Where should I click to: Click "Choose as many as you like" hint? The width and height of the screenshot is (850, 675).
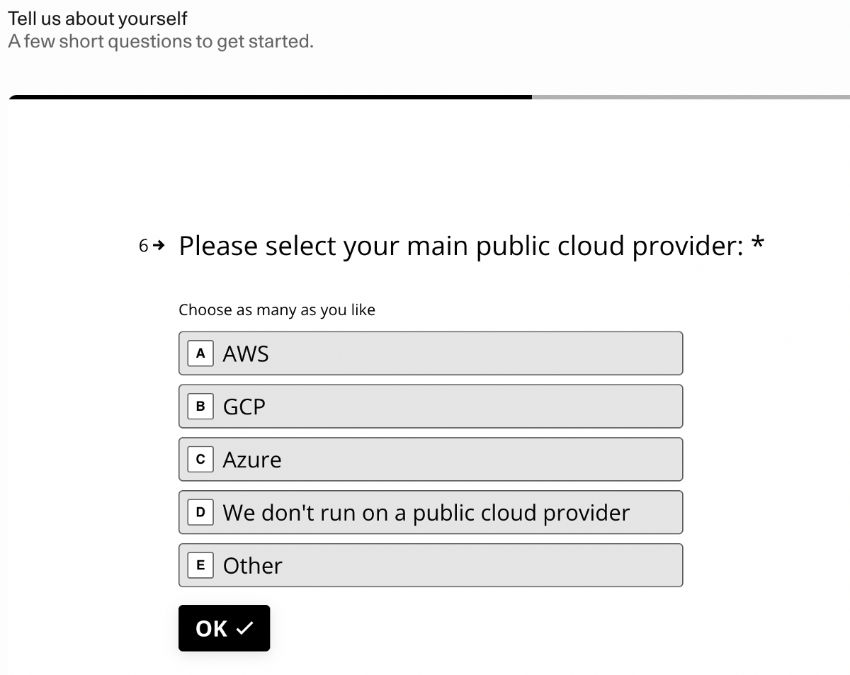pos(277,310)
